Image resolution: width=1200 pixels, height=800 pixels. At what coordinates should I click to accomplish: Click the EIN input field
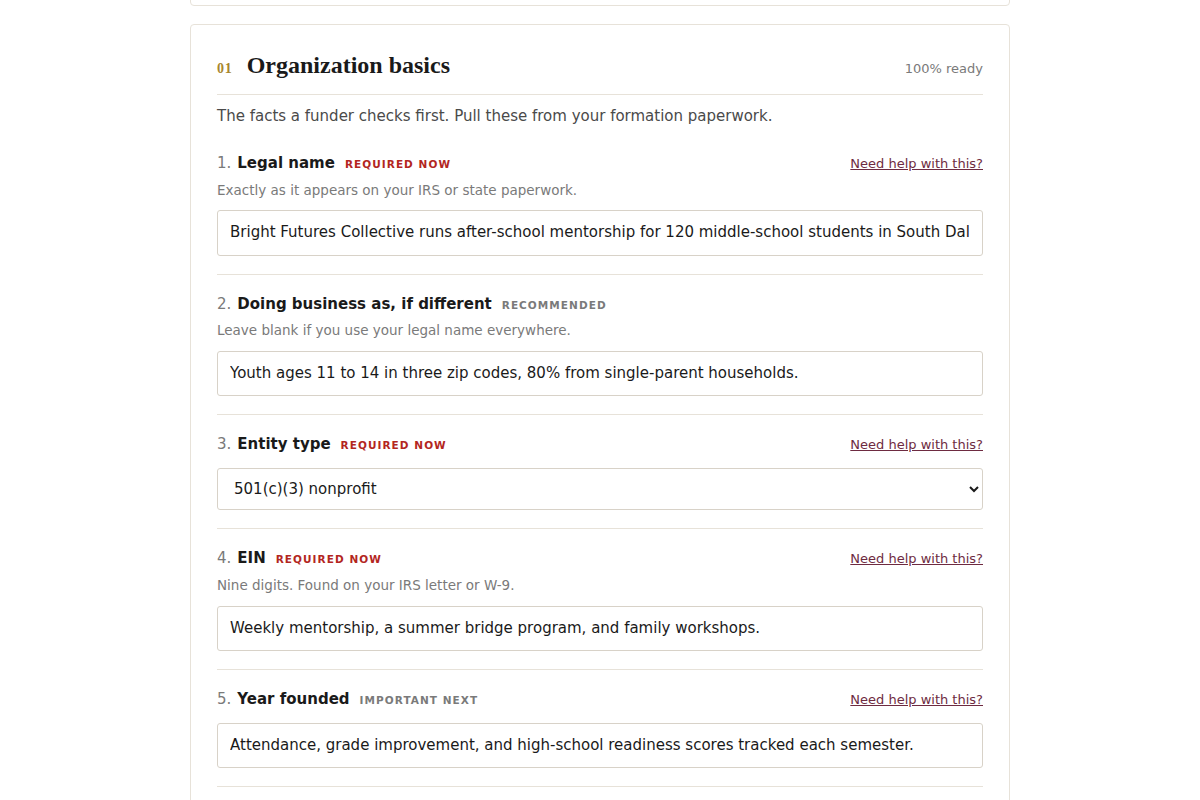600,628
